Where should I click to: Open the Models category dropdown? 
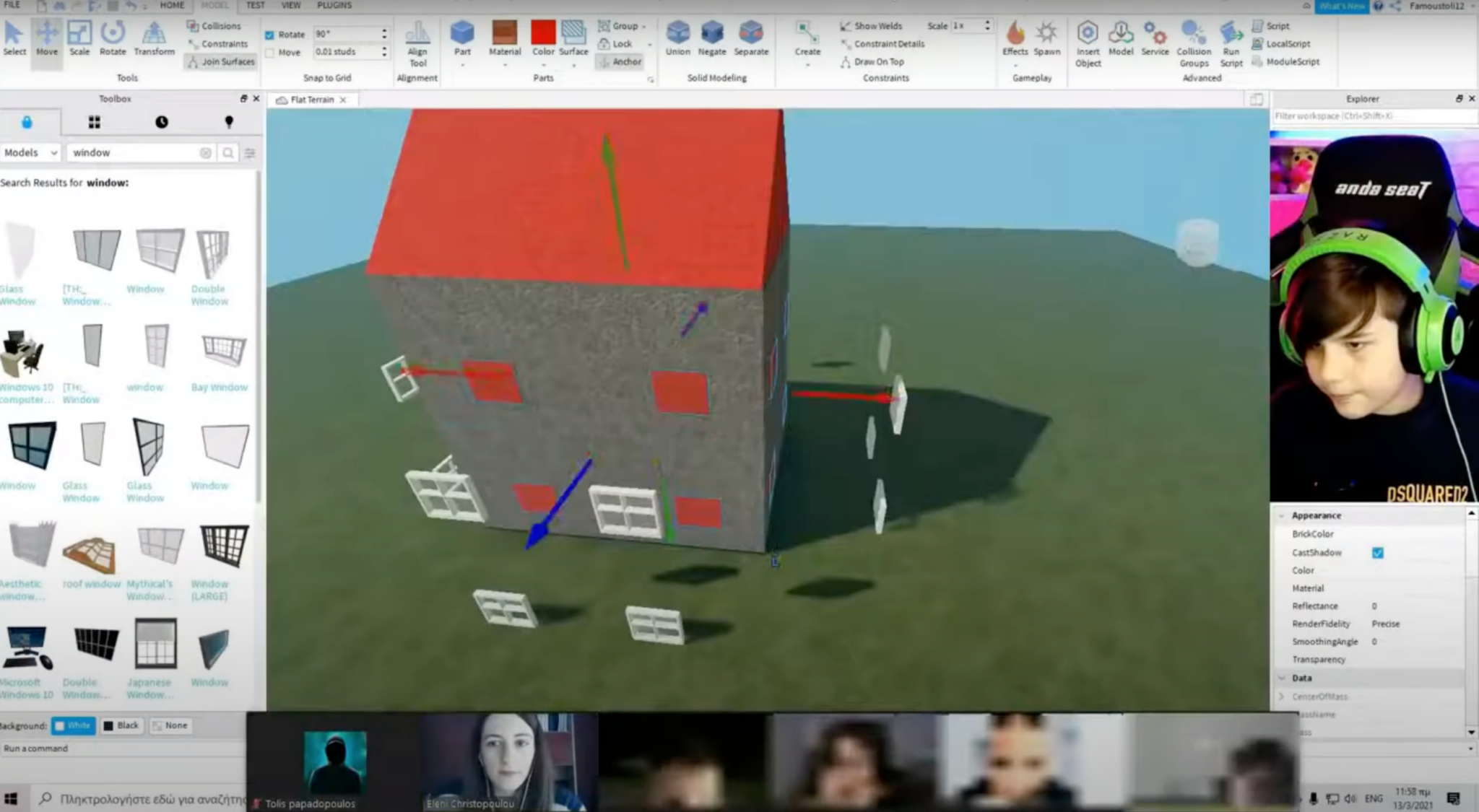[30, 153]
